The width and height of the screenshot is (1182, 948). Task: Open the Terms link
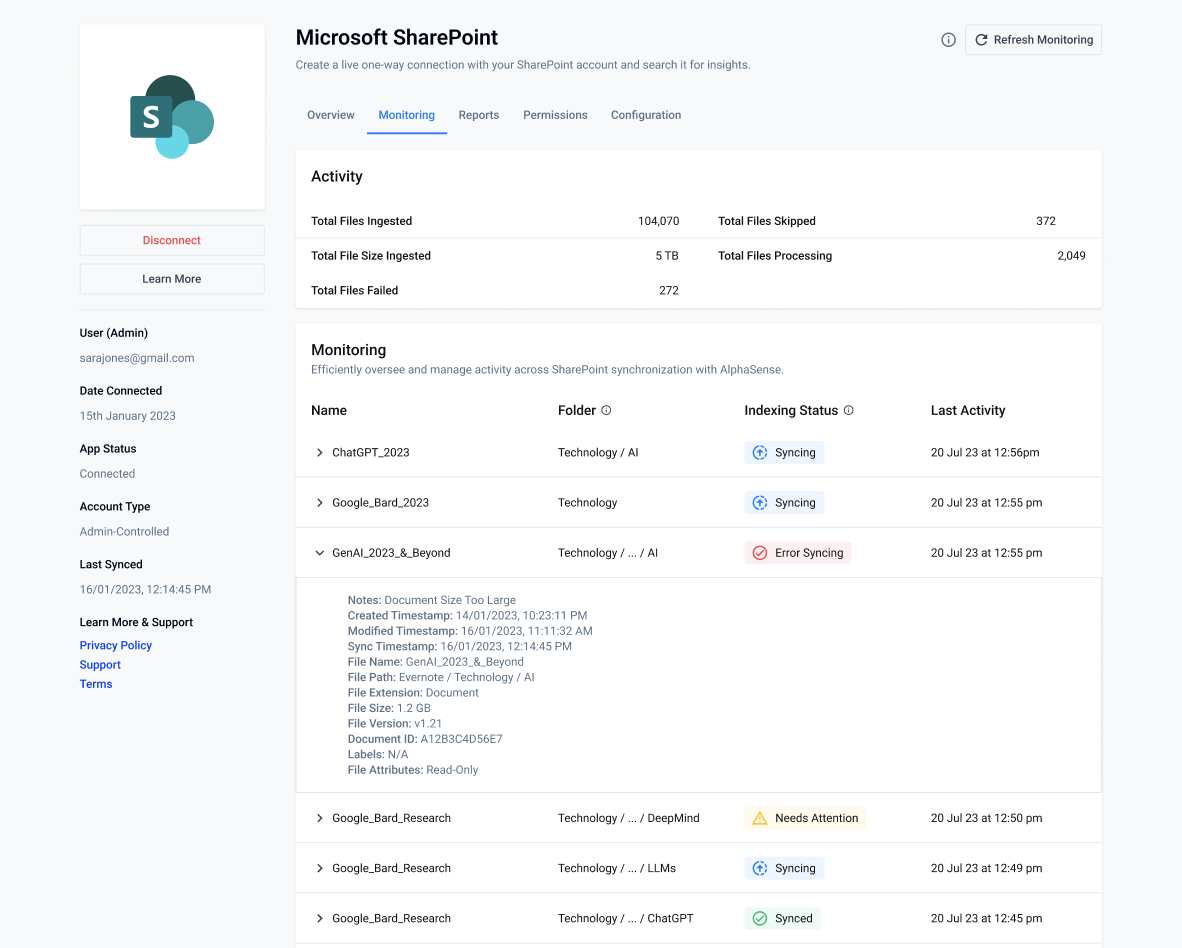point(96,684)
